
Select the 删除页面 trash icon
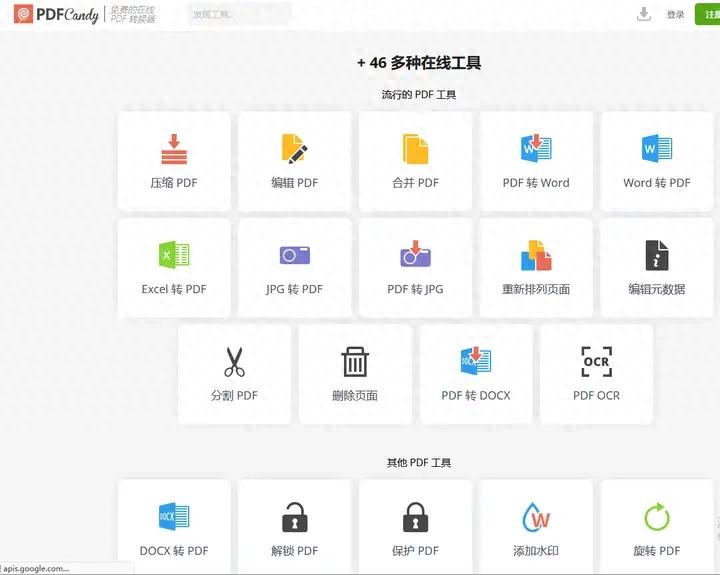click(x=355, y=361)
